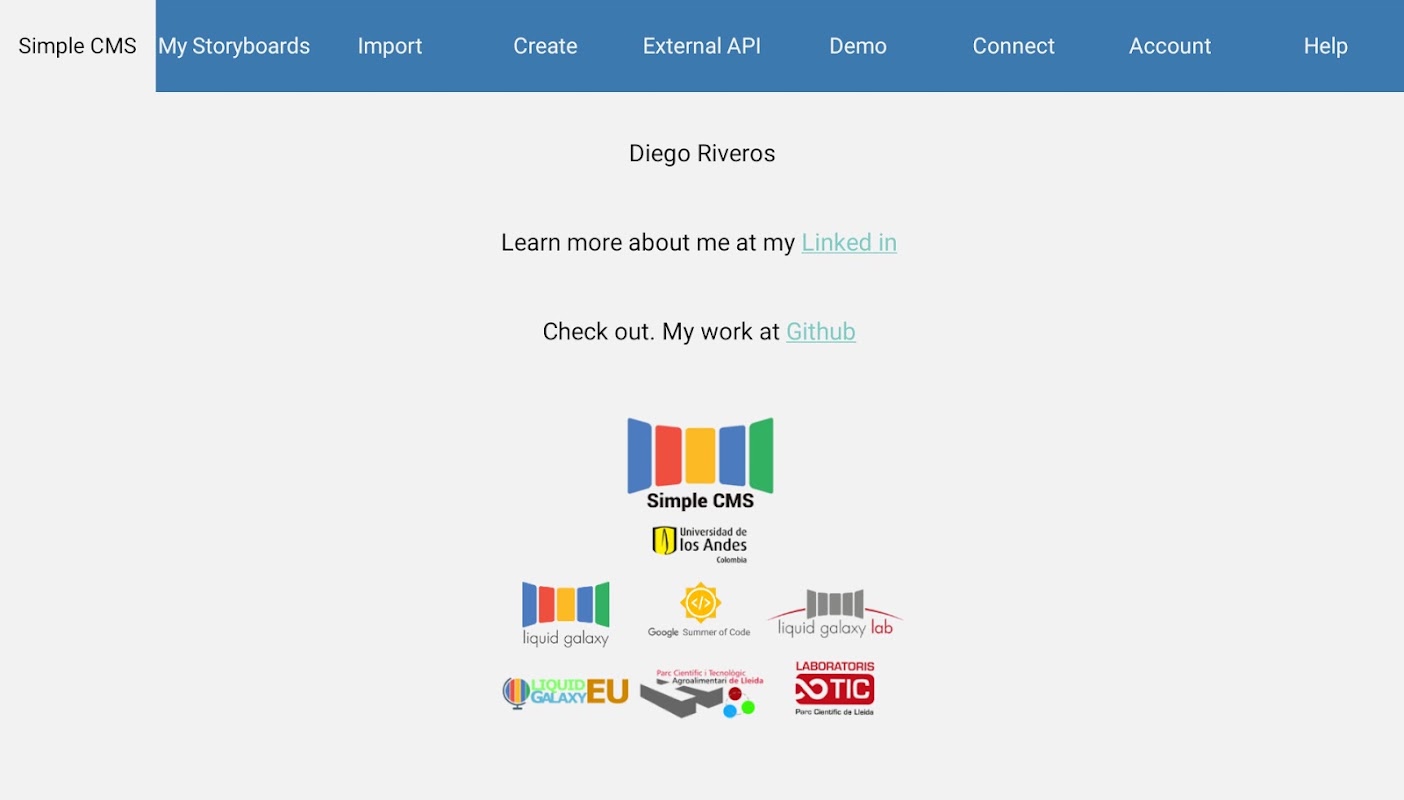Click the gray liquid galaxy lab logo
This screenshot has width=1404, height=800.
(x=835, y=613)
